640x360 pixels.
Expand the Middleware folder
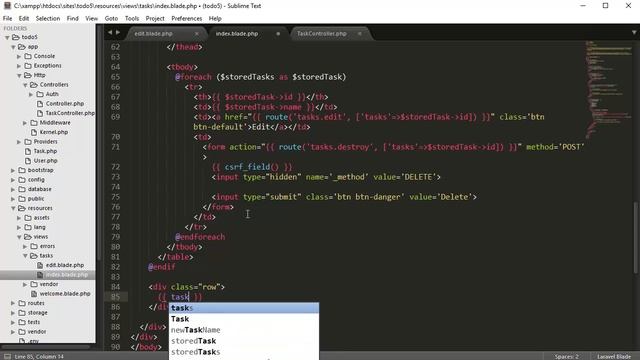(x=25, y=122)
